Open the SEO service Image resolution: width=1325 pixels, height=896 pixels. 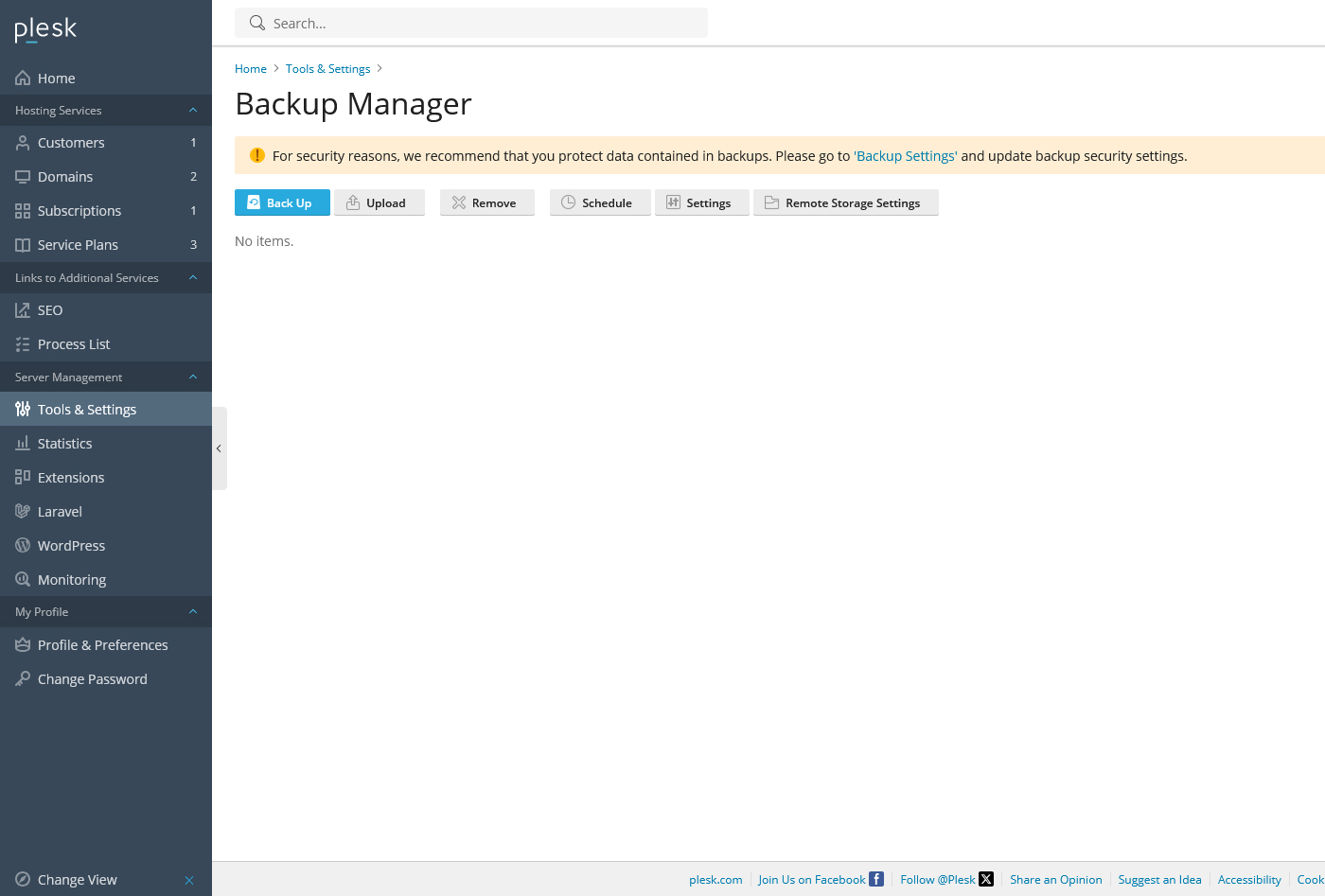click(48, 309)
